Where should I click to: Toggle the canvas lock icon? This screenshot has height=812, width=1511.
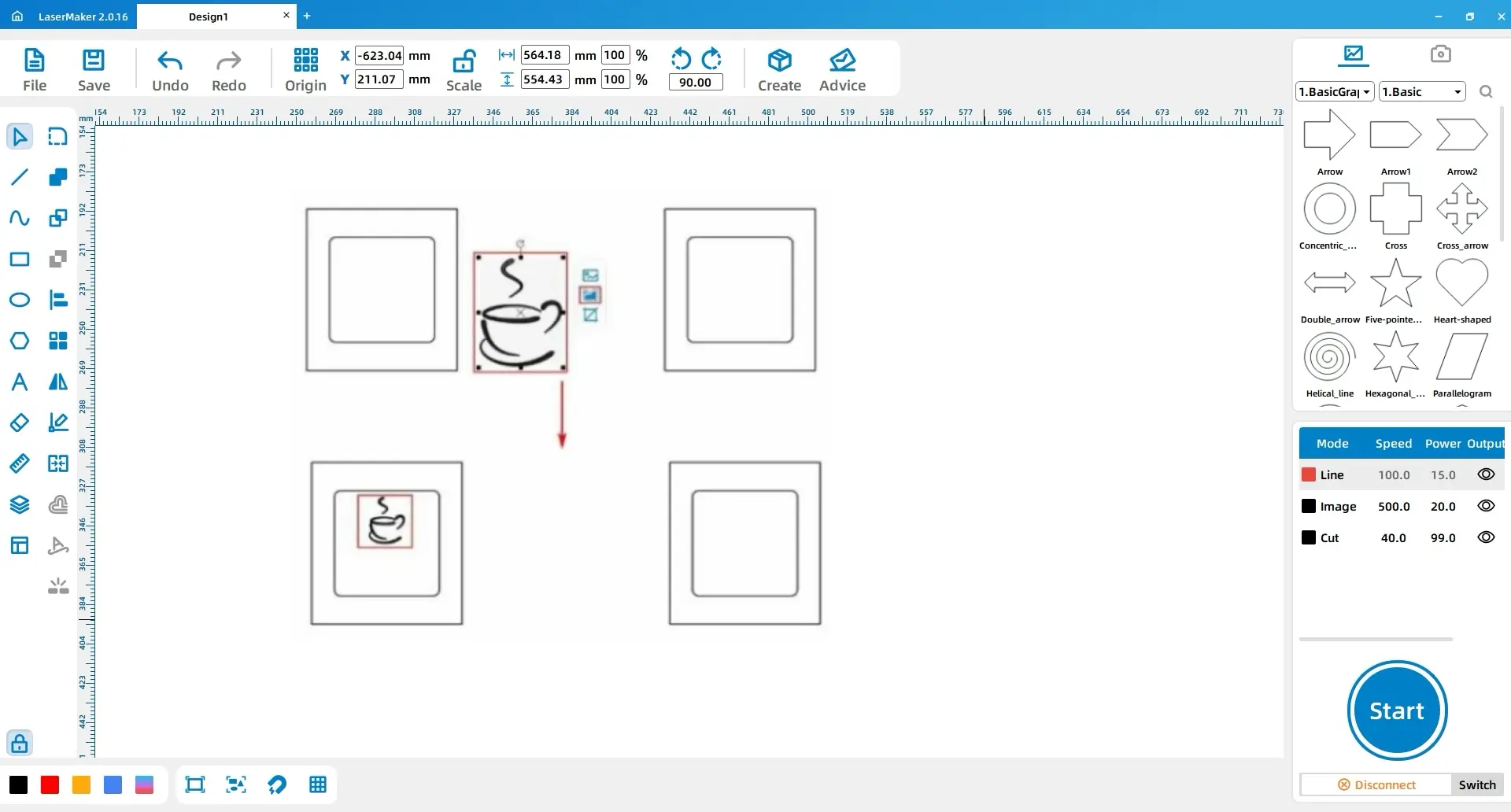(19, 743)
